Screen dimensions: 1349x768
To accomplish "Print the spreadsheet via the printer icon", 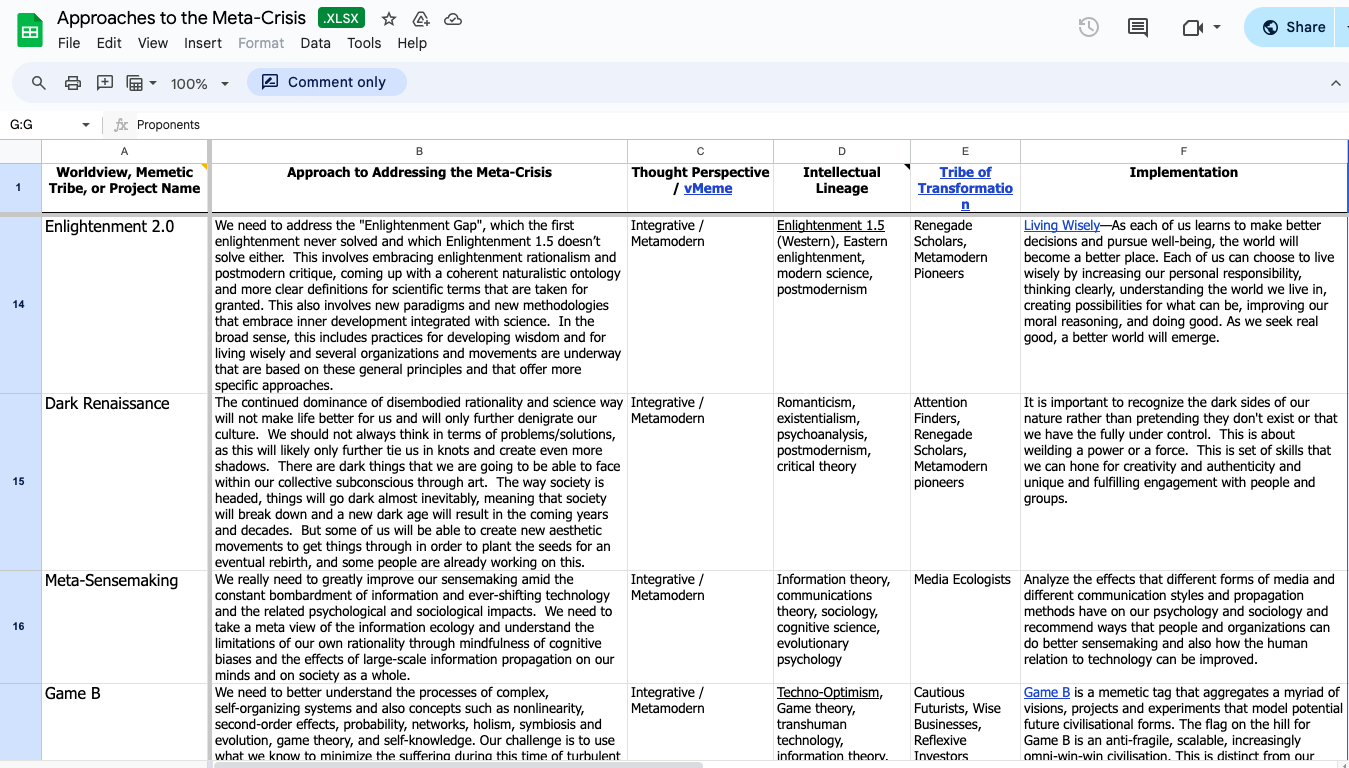I will point(72,82).
